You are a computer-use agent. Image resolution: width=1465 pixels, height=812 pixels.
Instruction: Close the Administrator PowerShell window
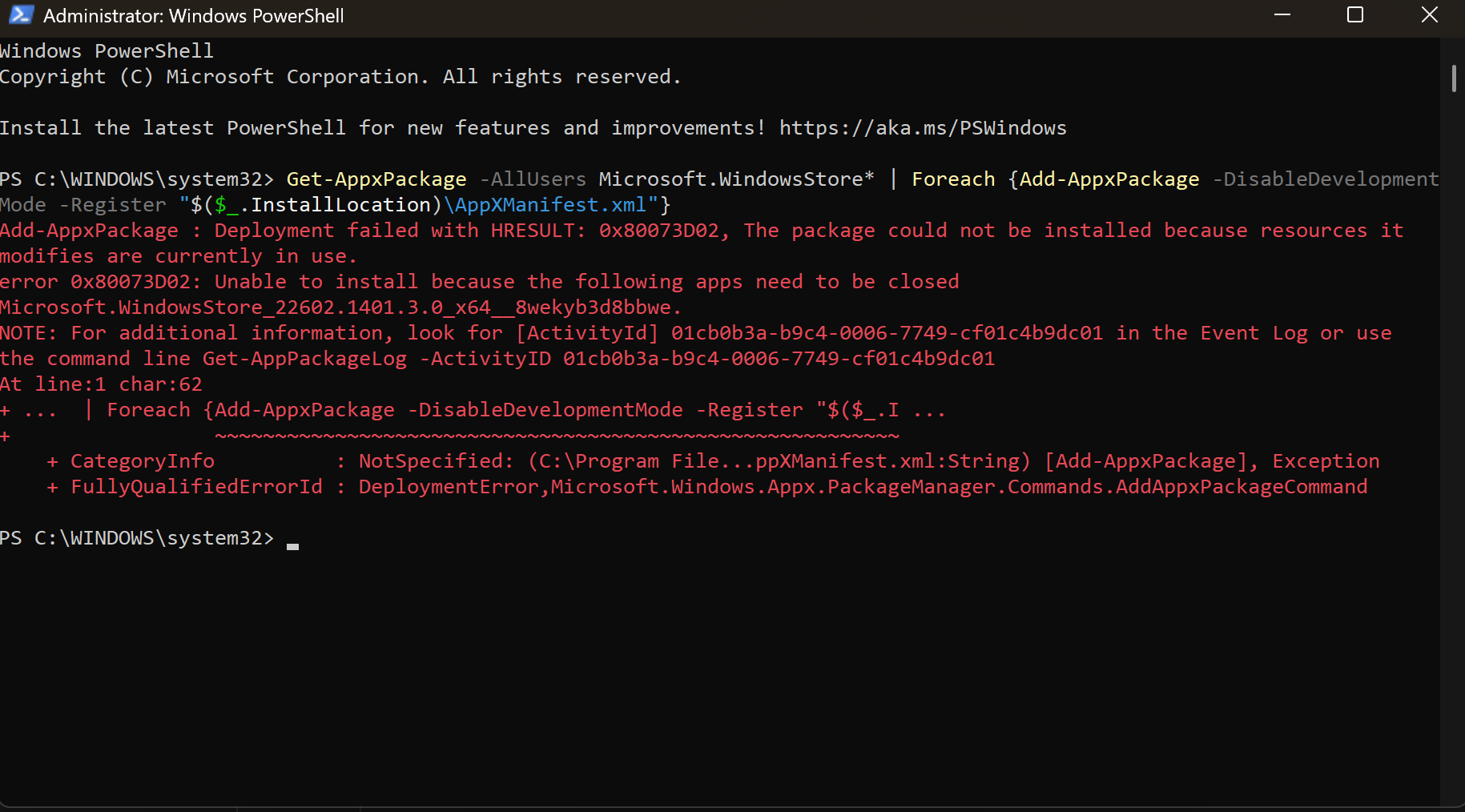1429,15
